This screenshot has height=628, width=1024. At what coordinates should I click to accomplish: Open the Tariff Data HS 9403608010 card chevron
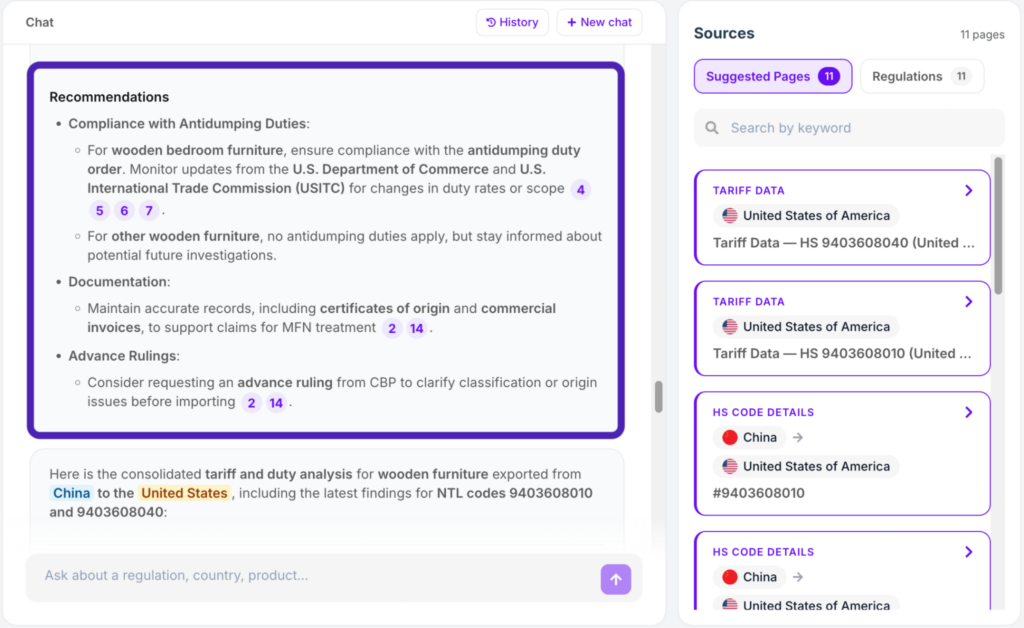(968, 302)
